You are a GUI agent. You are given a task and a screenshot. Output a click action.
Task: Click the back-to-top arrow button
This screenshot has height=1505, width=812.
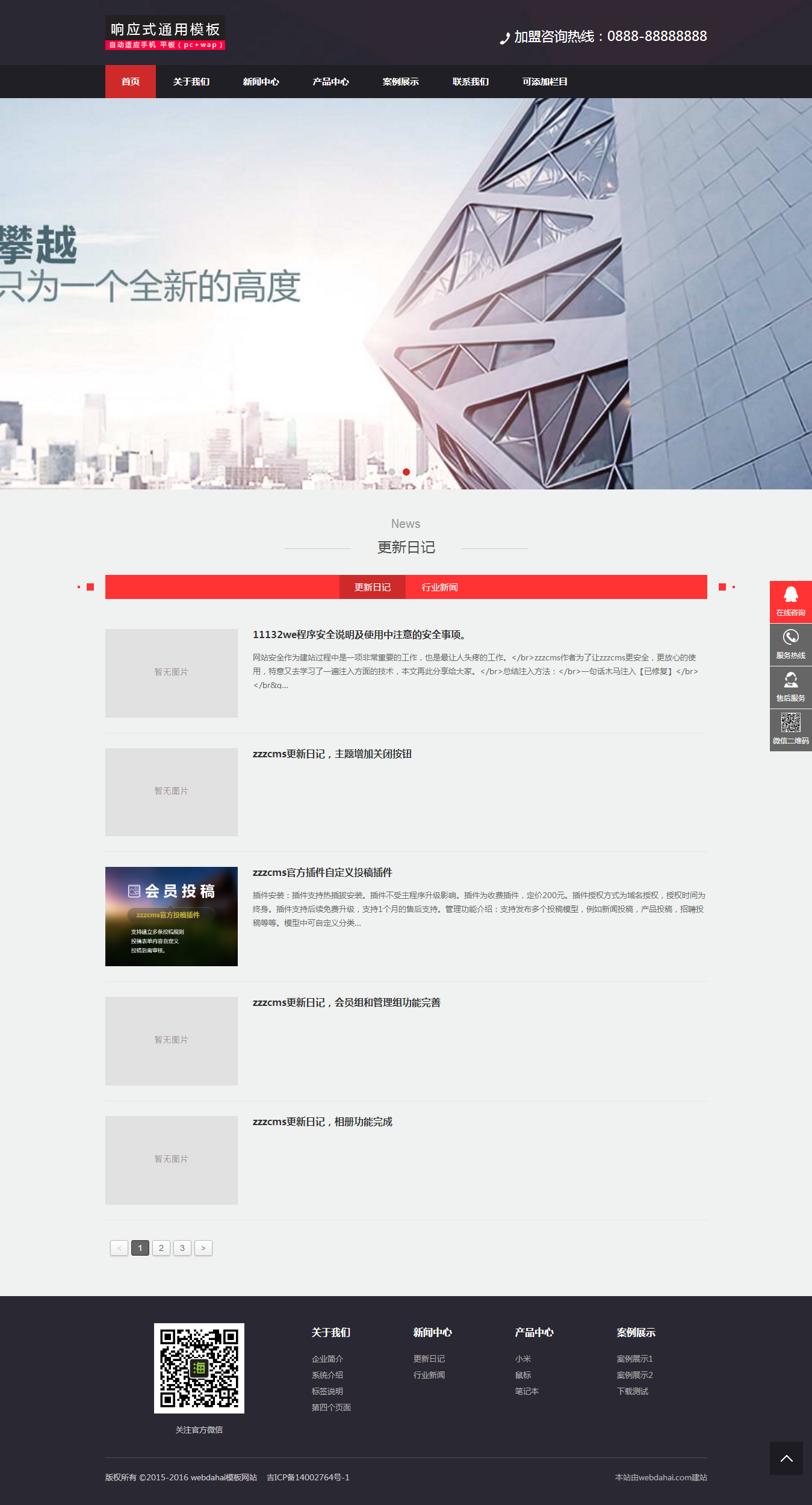[786, 1458]
